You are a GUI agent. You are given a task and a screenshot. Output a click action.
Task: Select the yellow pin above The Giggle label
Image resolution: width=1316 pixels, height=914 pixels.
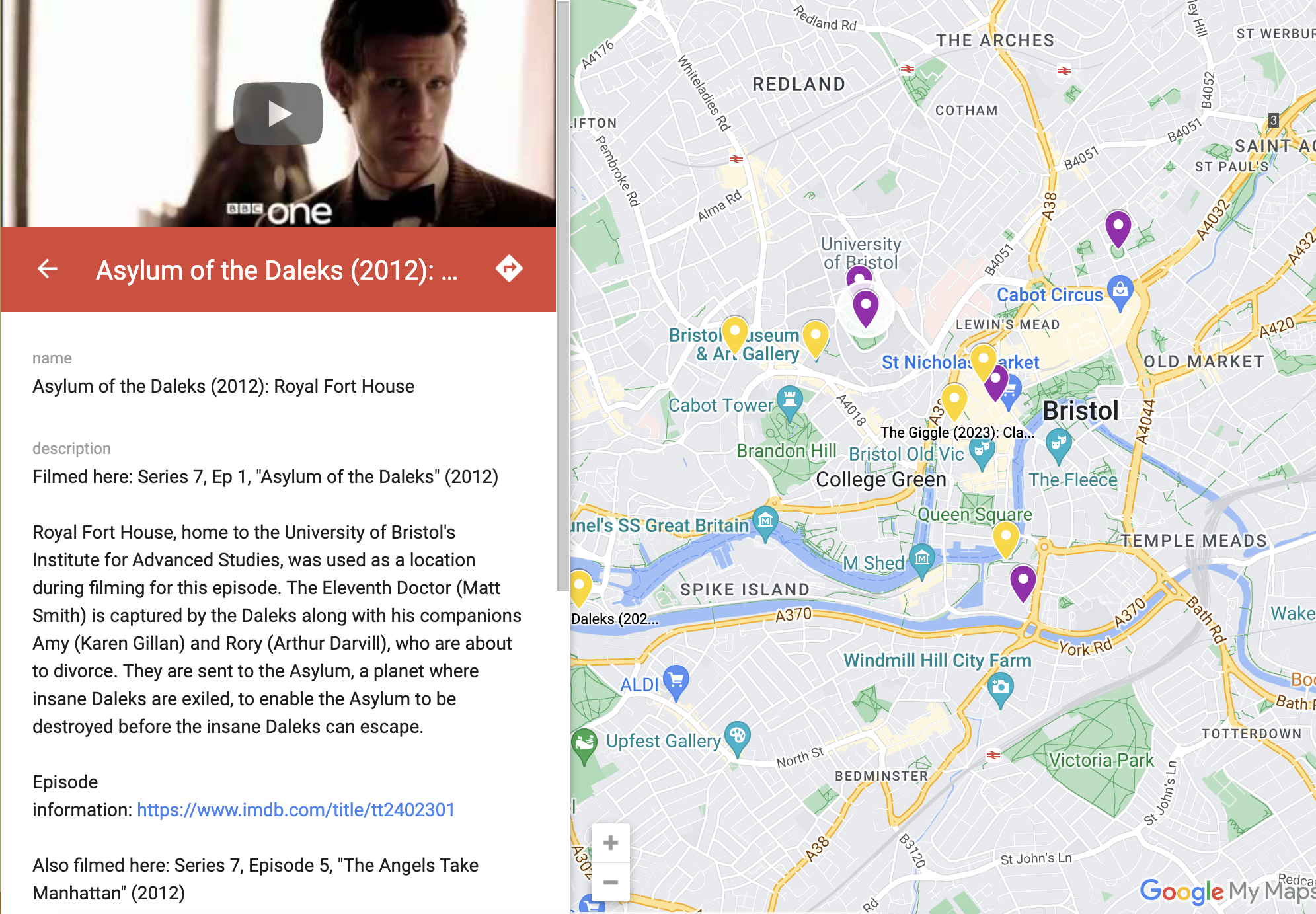pos(954,402)
